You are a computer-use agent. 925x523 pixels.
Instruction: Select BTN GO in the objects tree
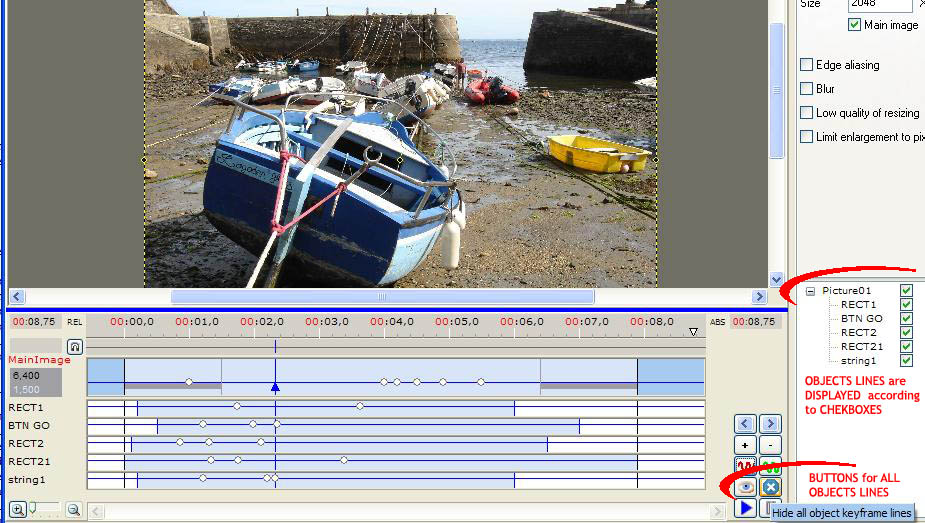[x=861, y=319]
